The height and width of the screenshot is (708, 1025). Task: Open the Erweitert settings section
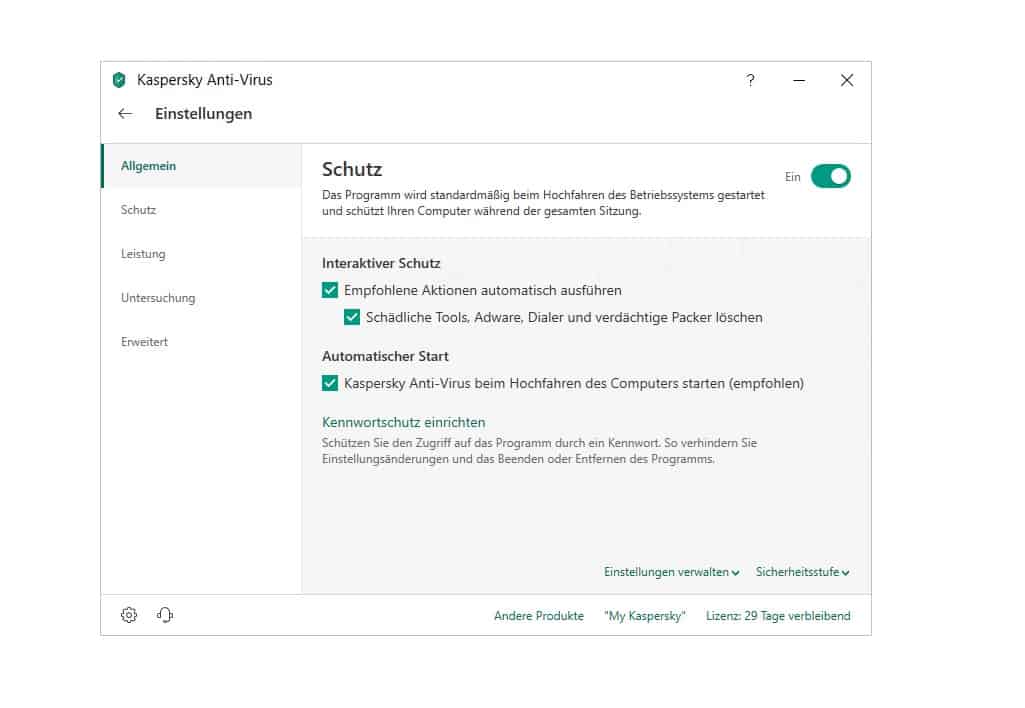click(x=201, y=342)
